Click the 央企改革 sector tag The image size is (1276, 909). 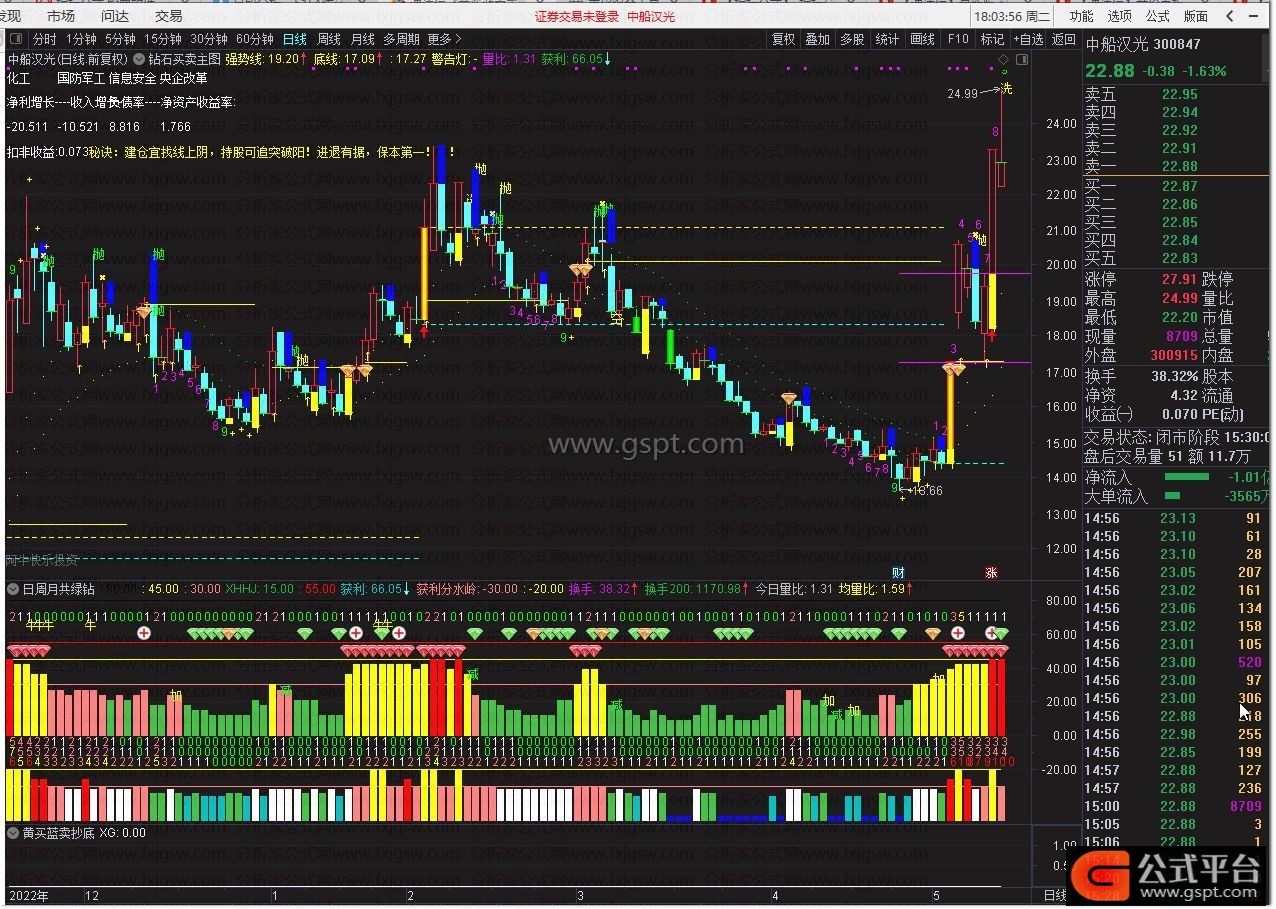(x=184, y=77)
